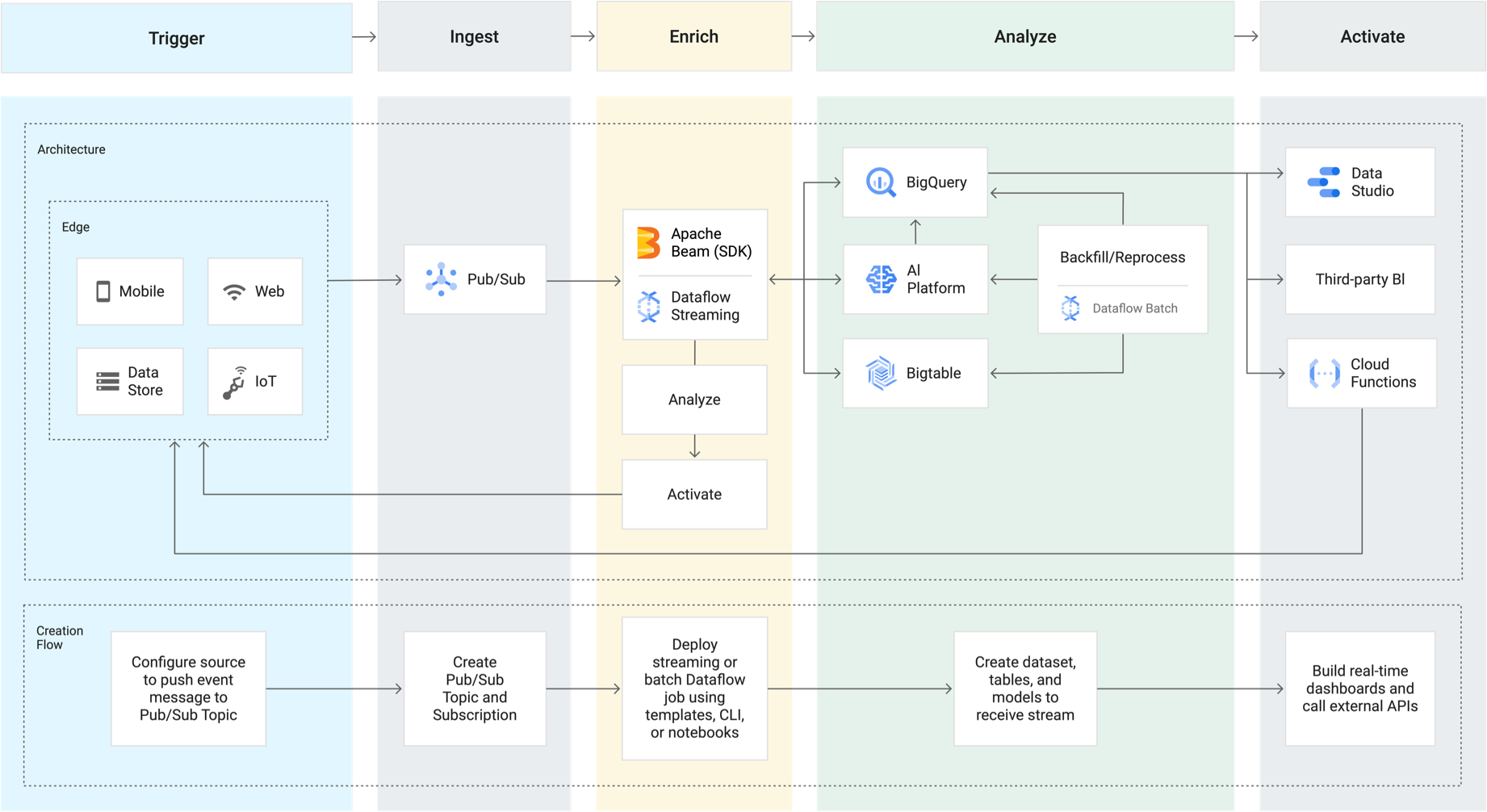Click the Mobile text label

click(x=142, y=291)
